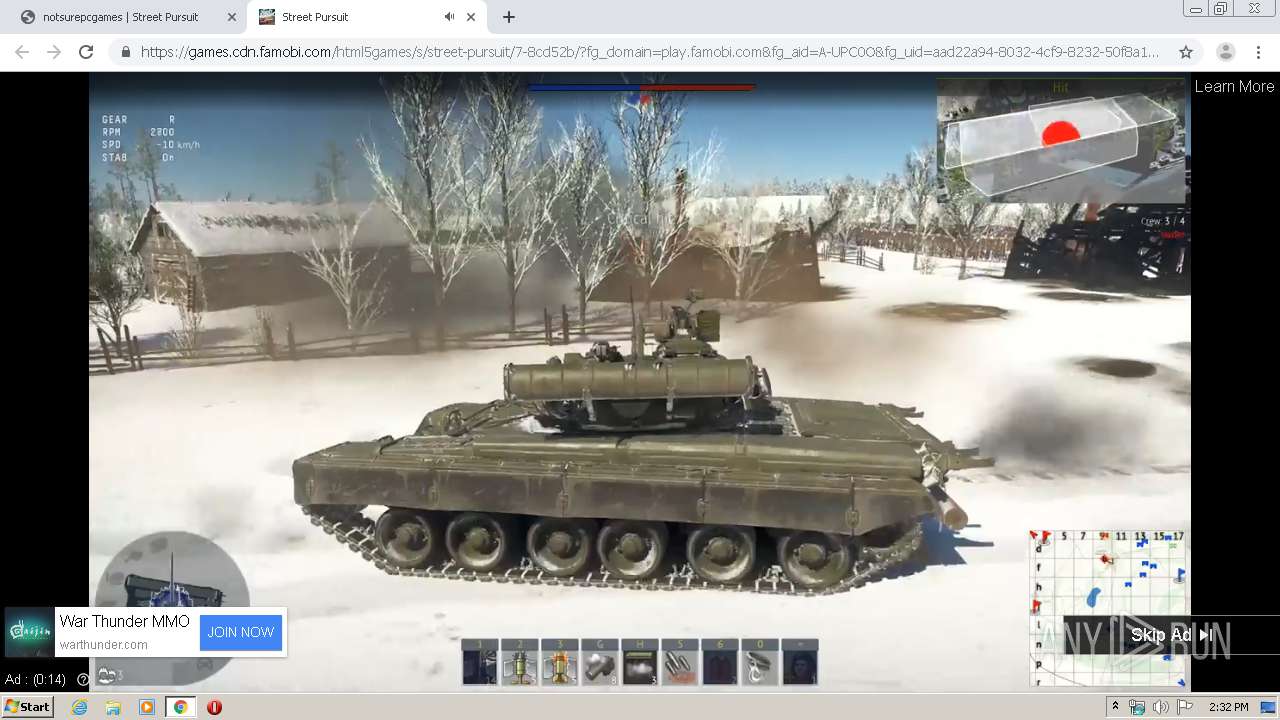Open the Chrome profile avatar menu
Screen dimensions: 1280x720
pyautogui.click(x=1225, y=52)
